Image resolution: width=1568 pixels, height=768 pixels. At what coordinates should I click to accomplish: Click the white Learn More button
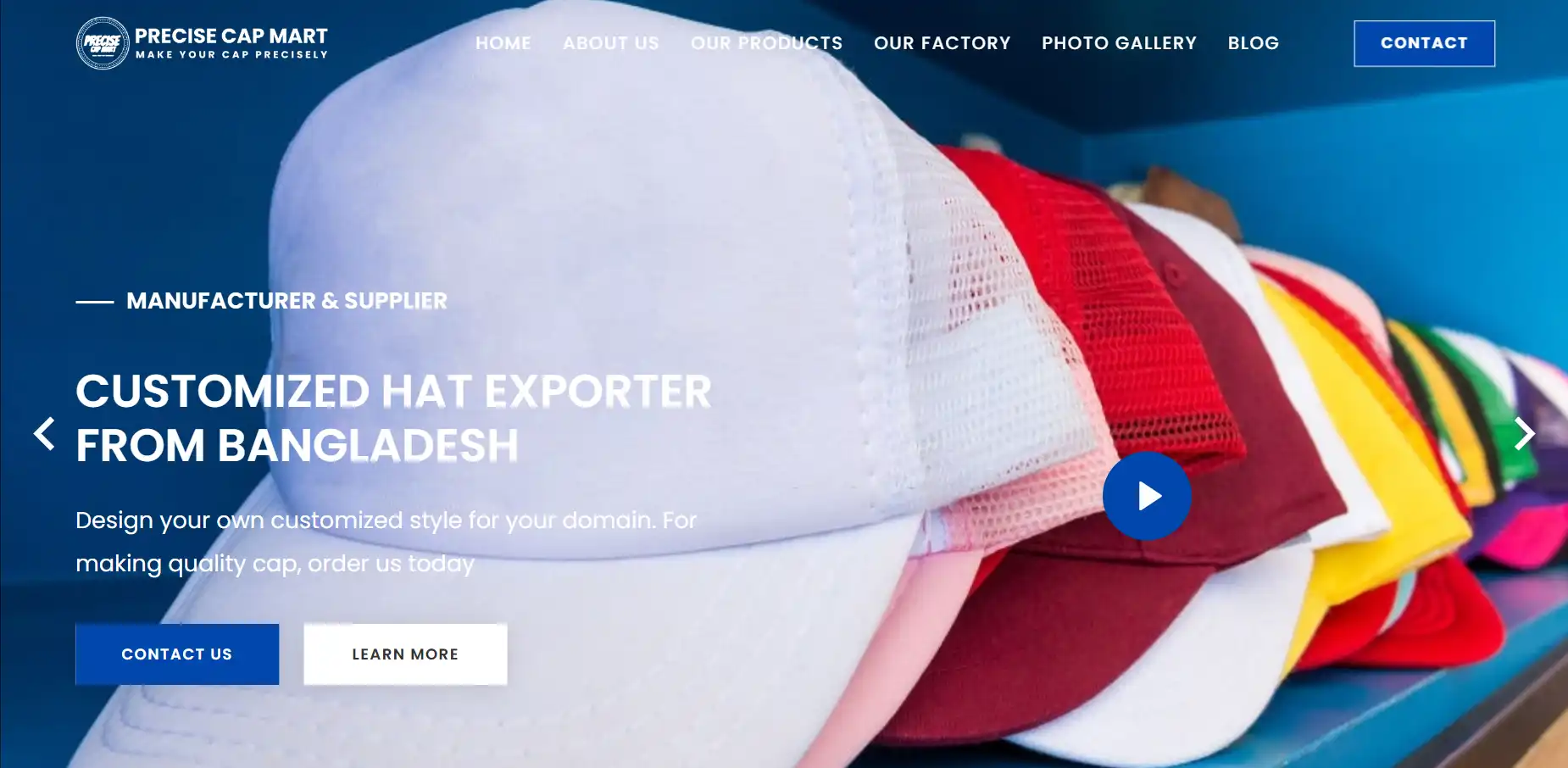(x=405, y=654)
